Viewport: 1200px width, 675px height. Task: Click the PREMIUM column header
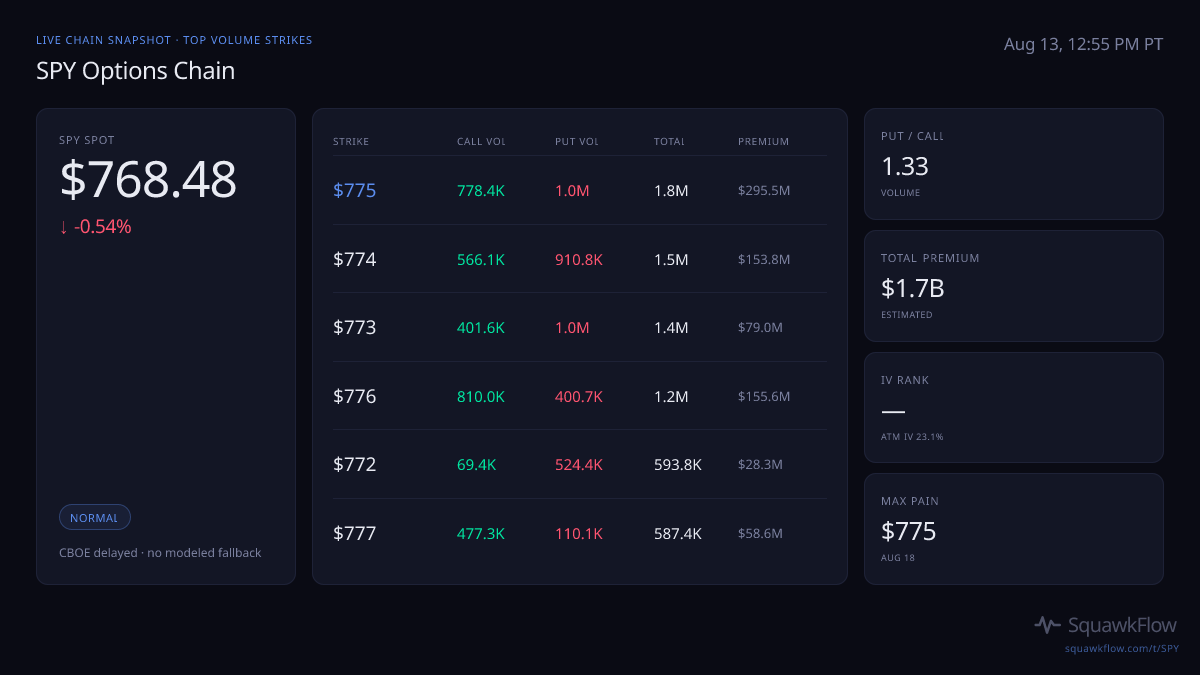[763, 142]
